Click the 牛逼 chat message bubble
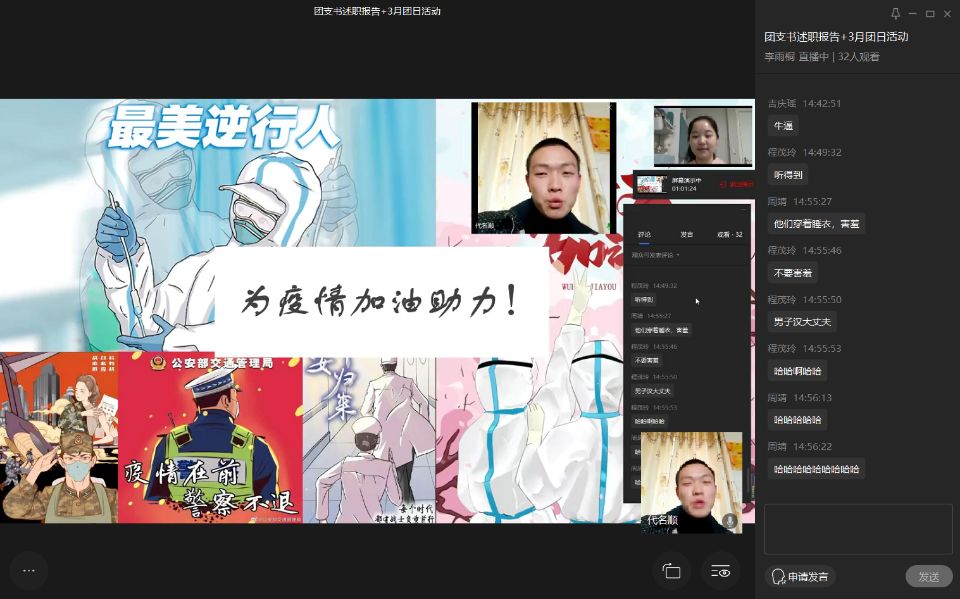The height and width of the screenshot is (599, 960). [x=783, y=126]
